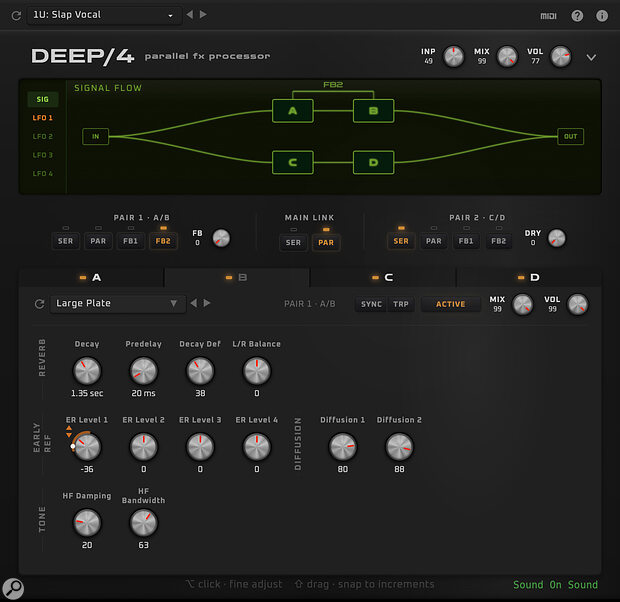
Task: Click the OUT node in signal flow
Action: pyautogui.click(x=570, y=136)
